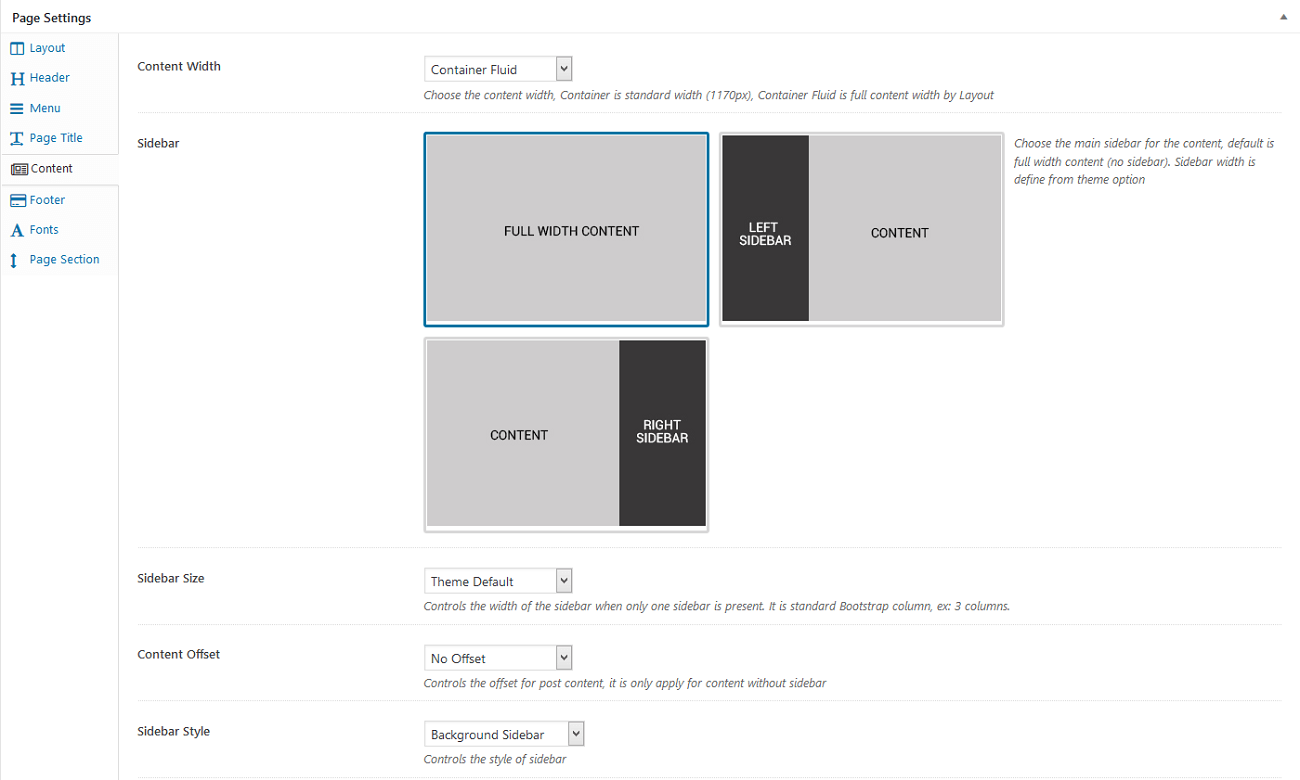
Task: Open the Content Offset dropdown
Action: pyautogui.click(x=498, y=658)
